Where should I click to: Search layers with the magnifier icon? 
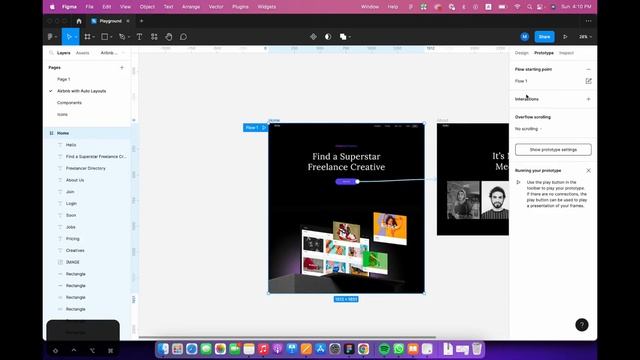[x=51, y=53]
